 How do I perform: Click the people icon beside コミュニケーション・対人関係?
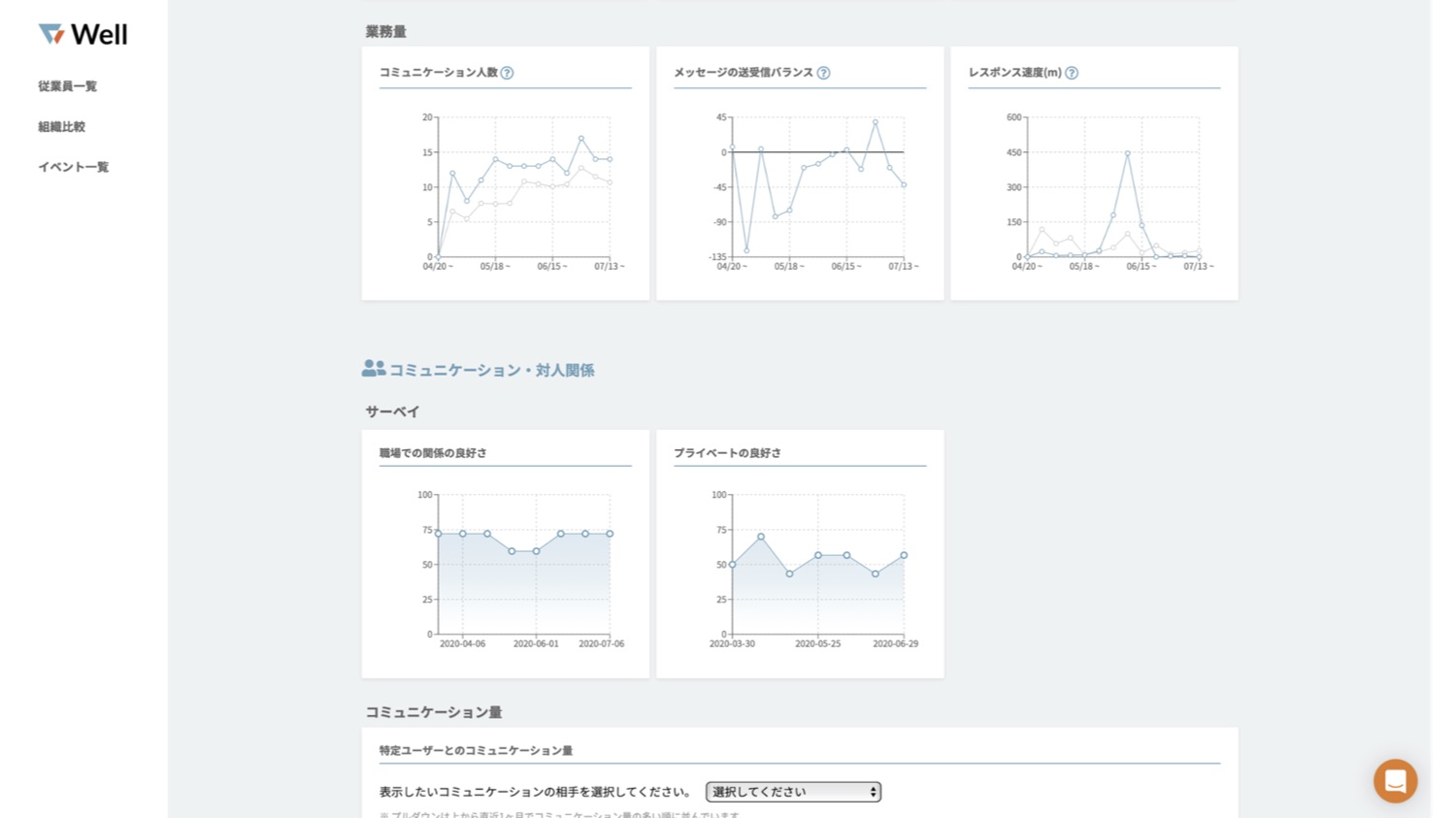click(x=373, y=369)
